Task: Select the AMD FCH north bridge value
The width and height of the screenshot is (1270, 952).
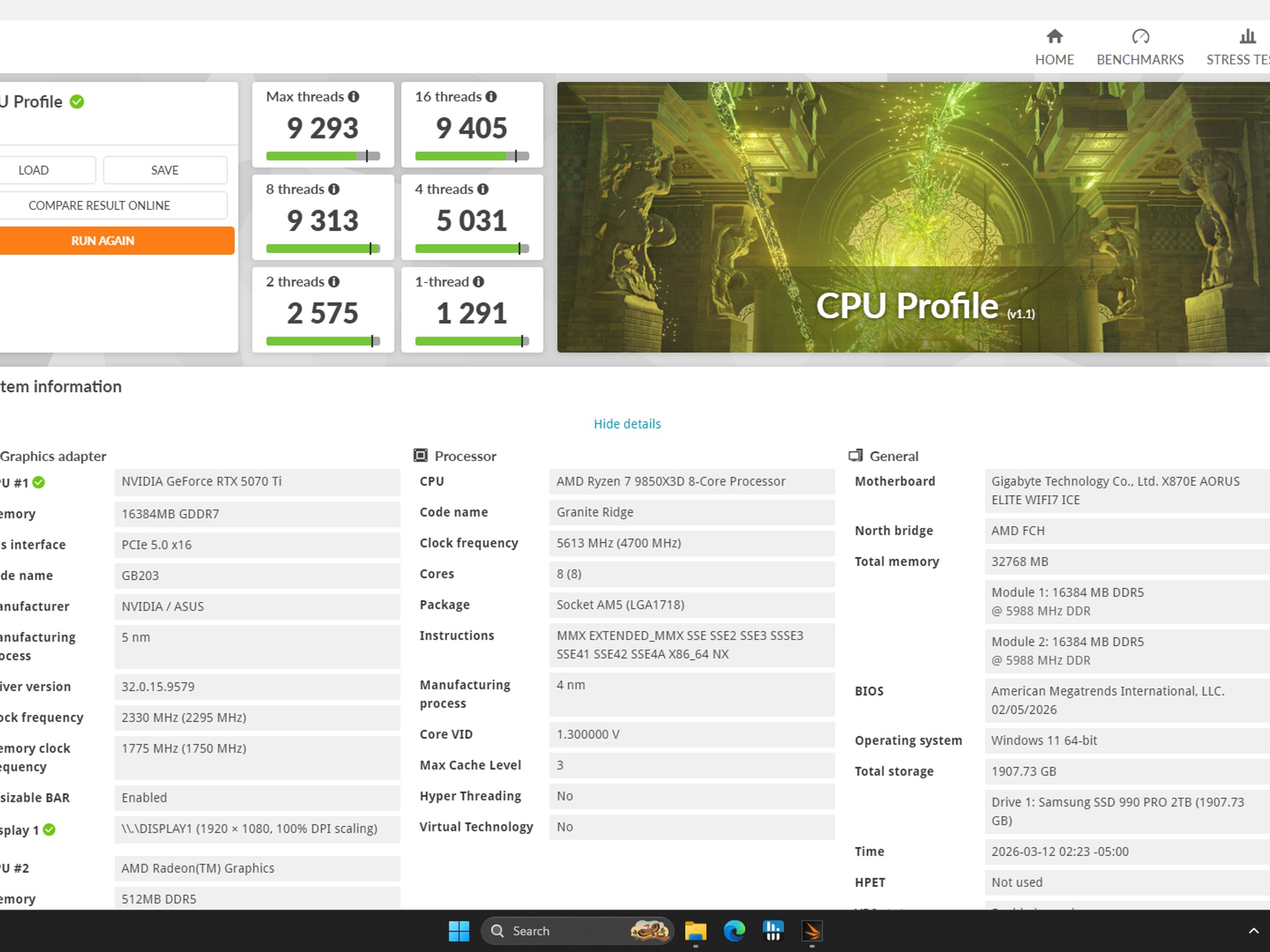Action: coord(1127,531)
